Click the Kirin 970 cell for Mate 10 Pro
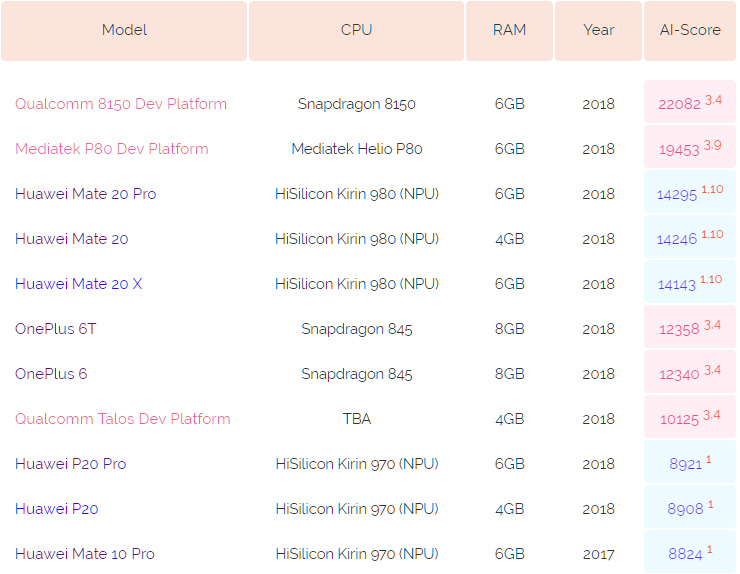The image size is (740, 574). pyautogui.click(x=356, y=554)
